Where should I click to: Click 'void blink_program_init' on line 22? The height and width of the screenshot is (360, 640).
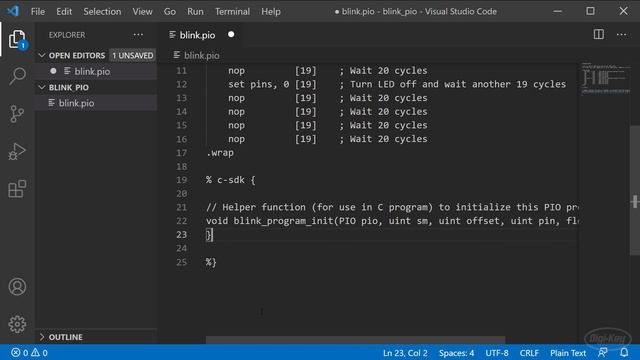pos(270,221)
